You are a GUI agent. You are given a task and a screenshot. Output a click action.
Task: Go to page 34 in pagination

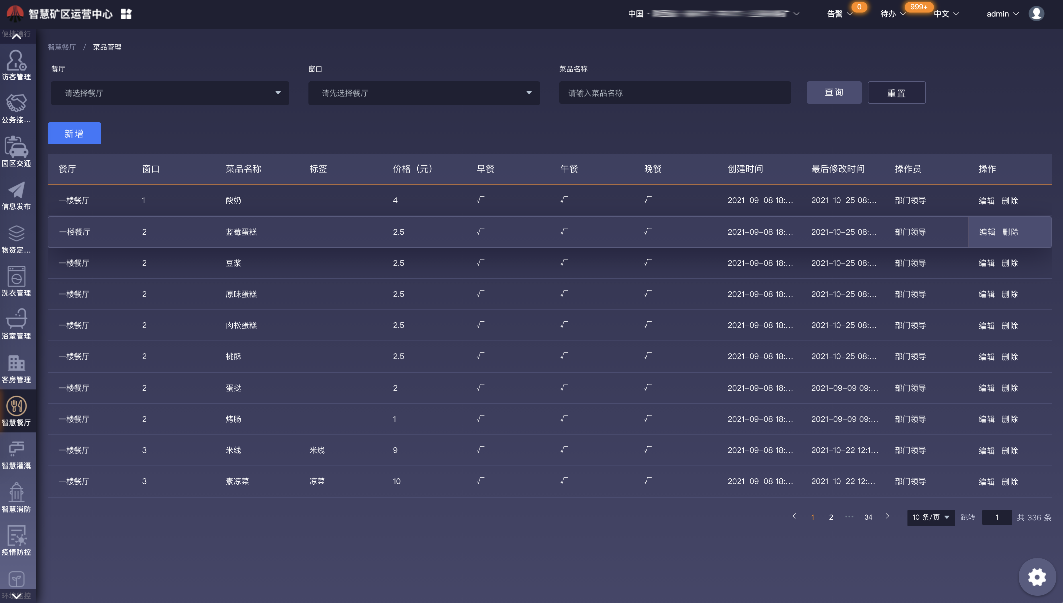pos(868,518)
